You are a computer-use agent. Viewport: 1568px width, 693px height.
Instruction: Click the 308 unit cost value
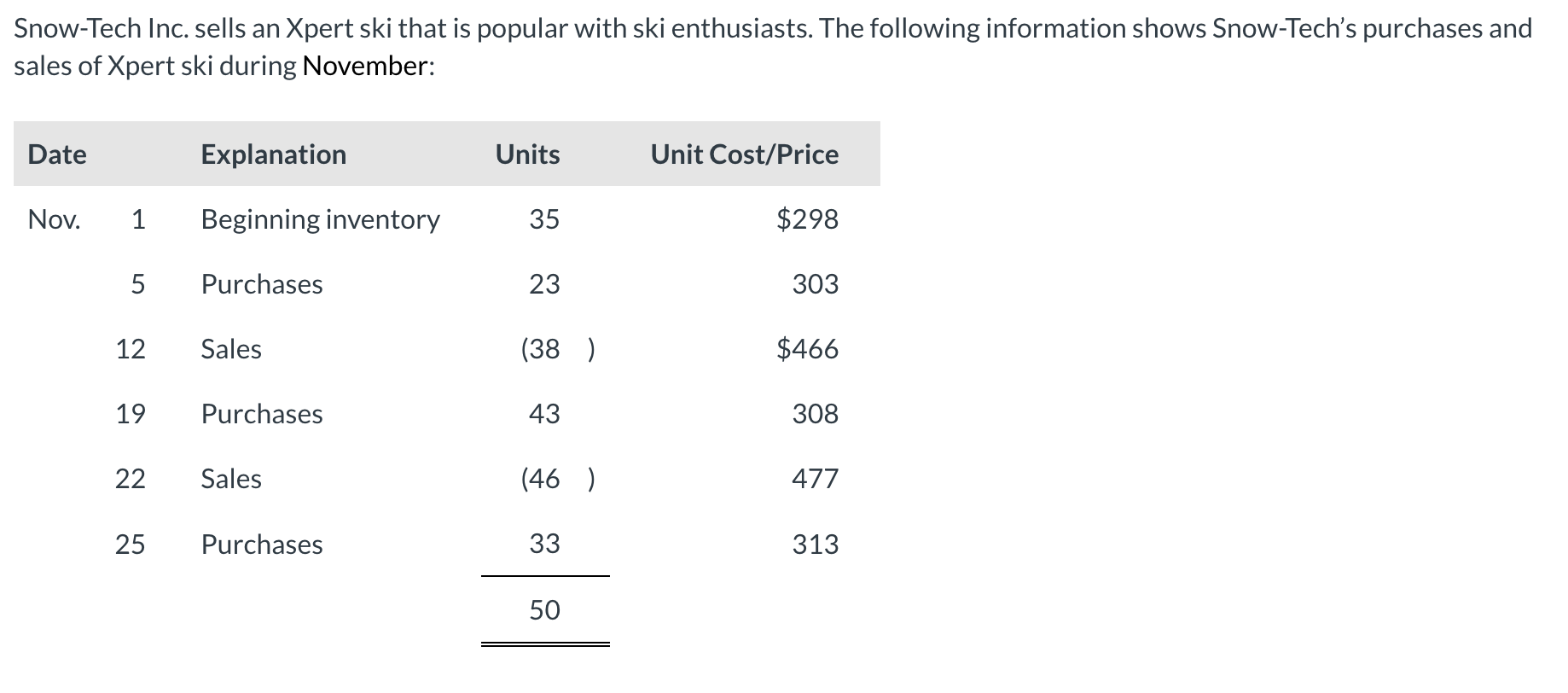coord(815,414)
